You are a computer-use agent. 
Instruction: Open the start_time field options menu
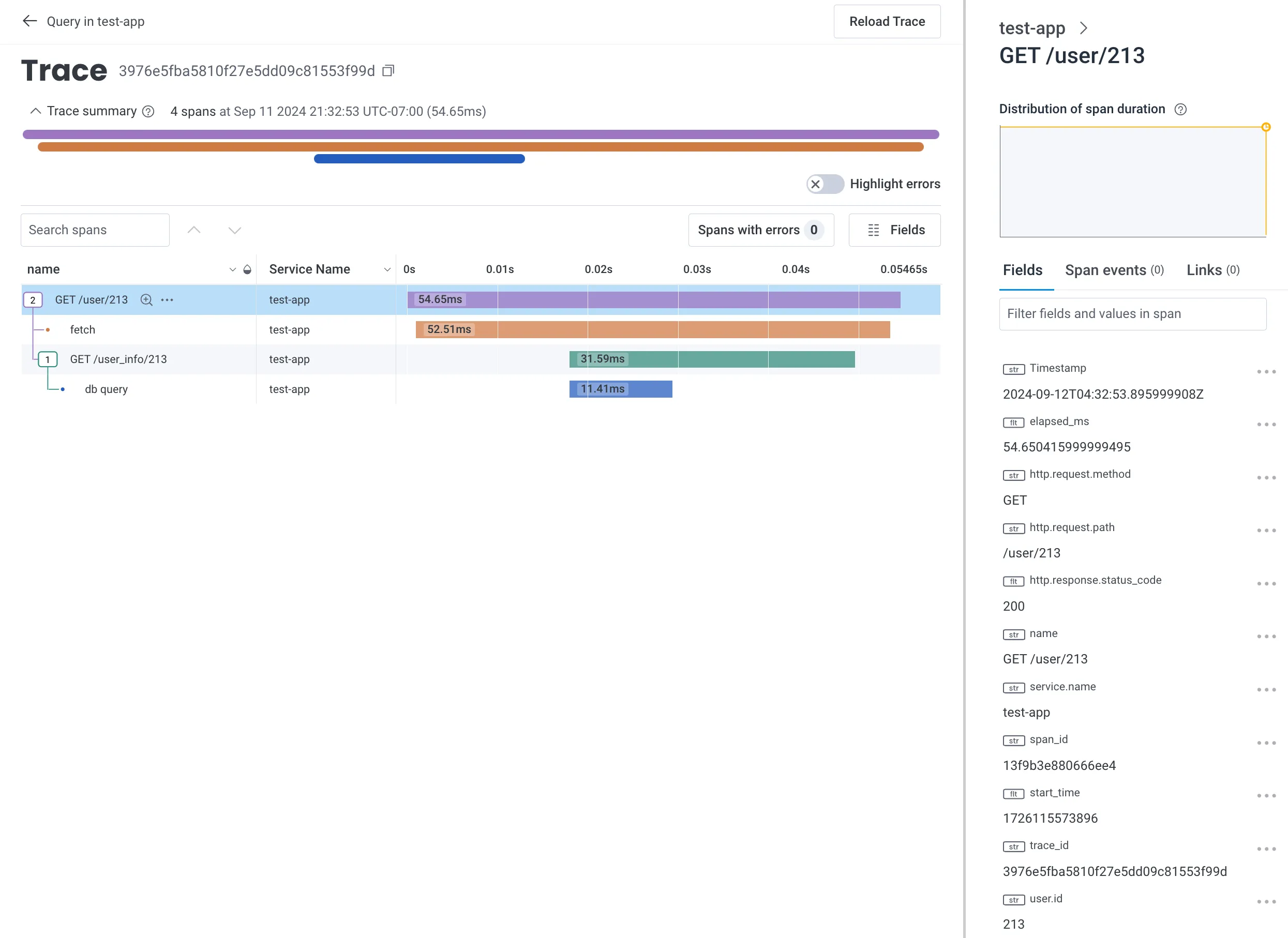[1266, 796]
